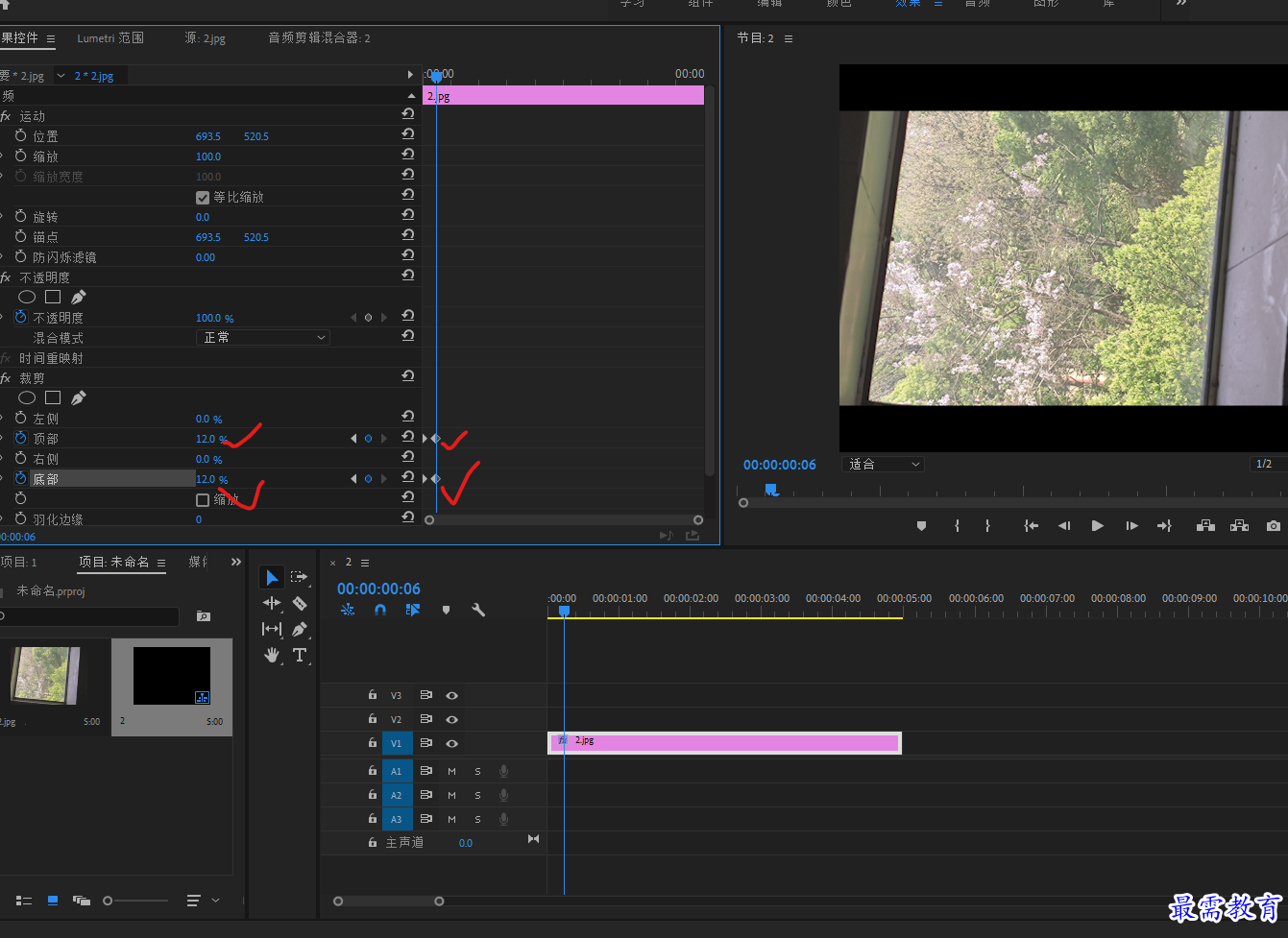This screenshot has height=938, width=1288.
Task: Toggle timeline snap magnet icon
Action: [380, 610]
